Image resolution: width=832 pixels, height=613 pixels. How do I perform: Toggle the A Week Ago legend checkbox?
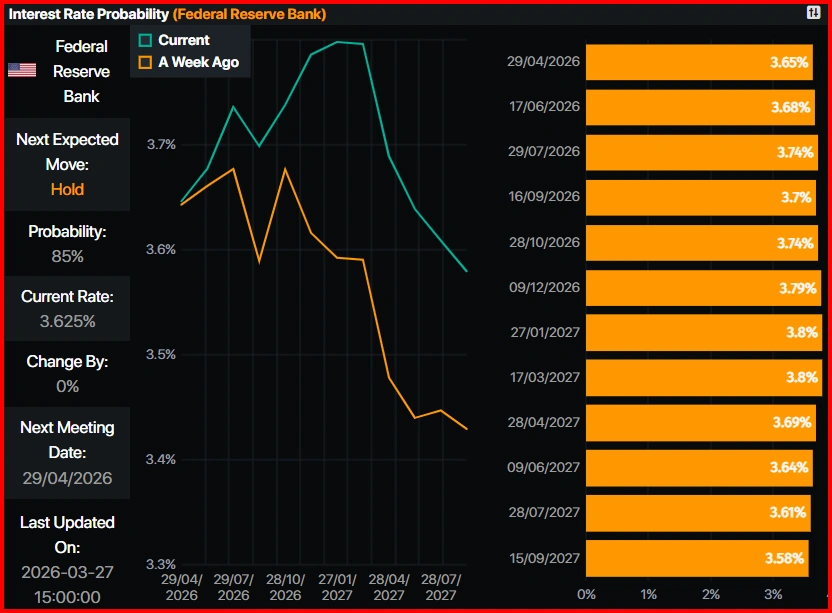pyautogui.click(x=145, y=62)
